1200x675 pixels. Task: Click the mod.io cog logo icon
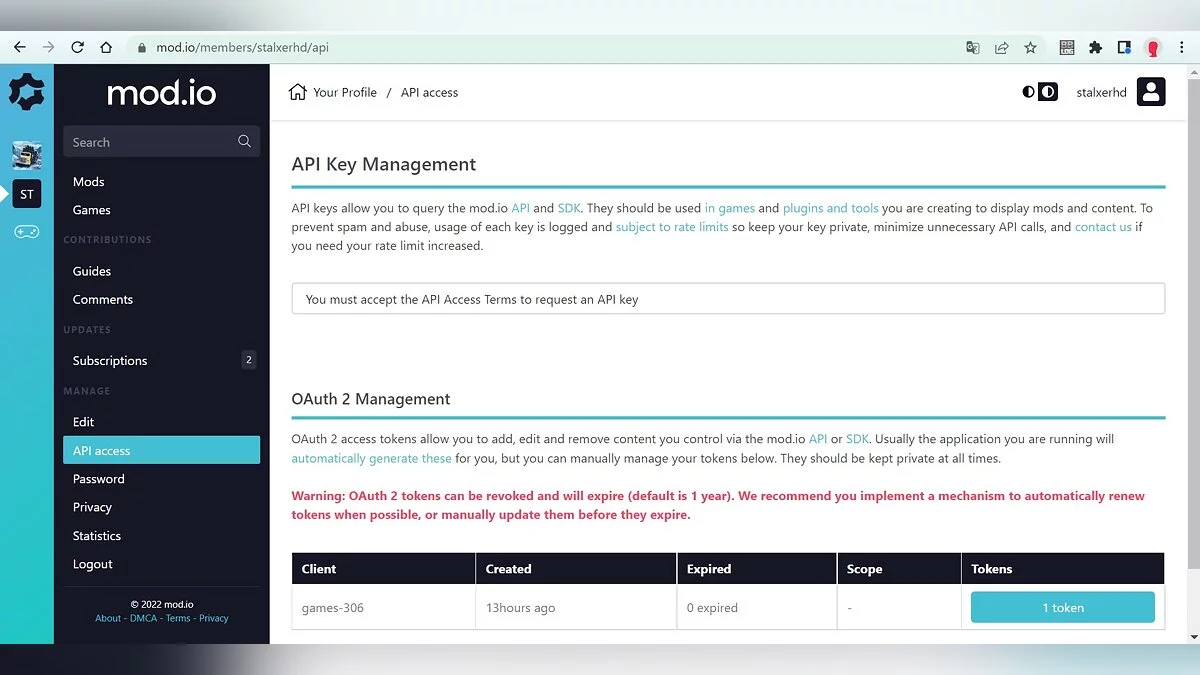pos(27,92)
